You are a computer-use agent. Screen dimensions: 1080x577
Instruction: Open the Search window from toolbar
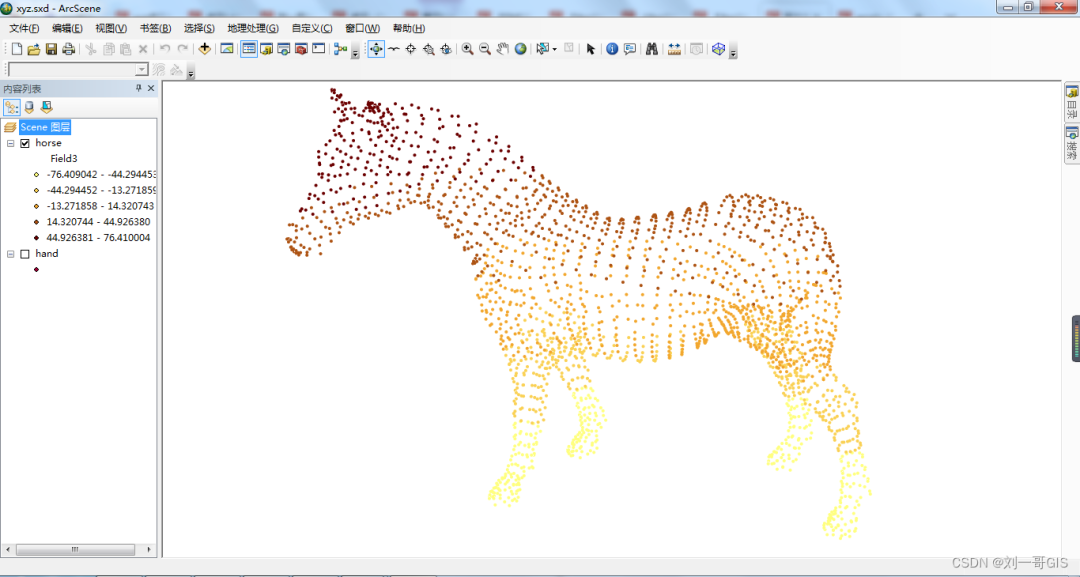[x=284, y=49]
